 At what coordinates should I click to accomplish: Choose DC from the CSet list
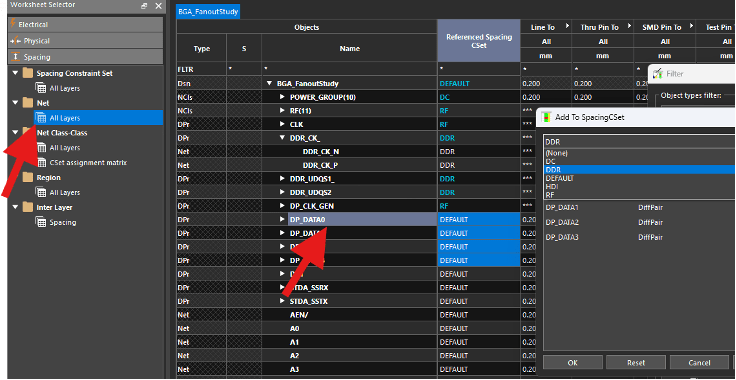[x=638, y=161]
